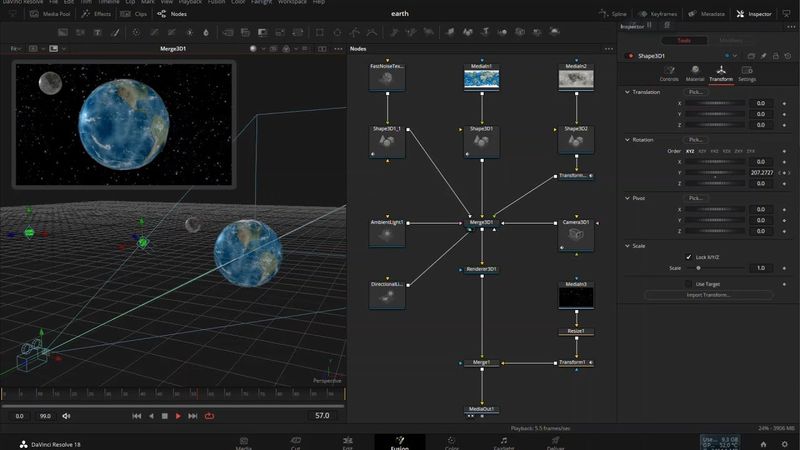Open the Inspector three-dot options menu
The width and height of the screenshot is (800, 450).
point(791,26)
